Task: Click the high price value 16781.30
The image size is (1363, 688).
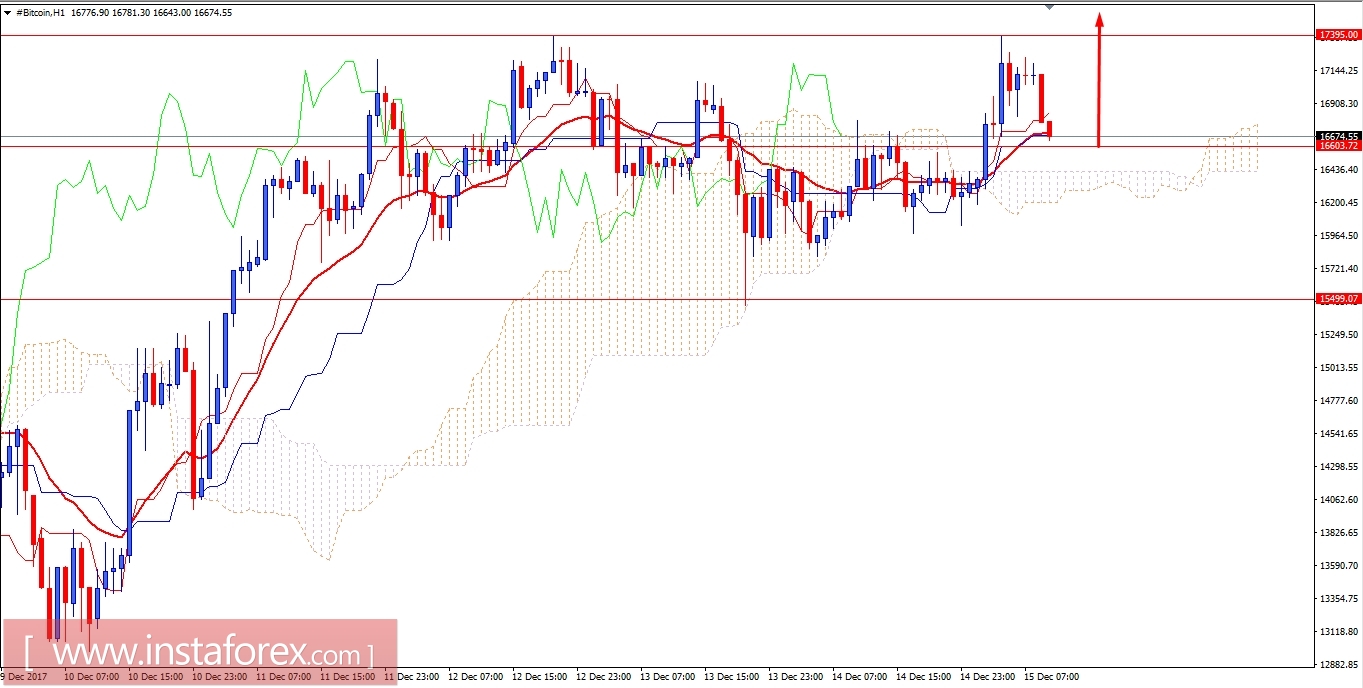Action: 133,13
